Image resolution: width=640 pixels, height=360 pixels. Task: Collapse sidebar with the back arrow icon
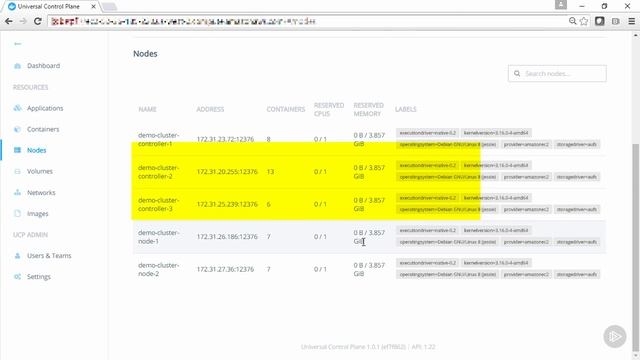pos(18,44)
